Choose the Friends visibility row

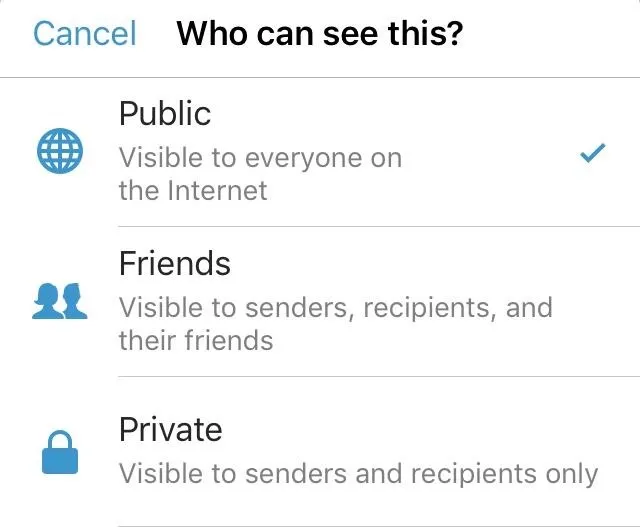click(320, 302)
